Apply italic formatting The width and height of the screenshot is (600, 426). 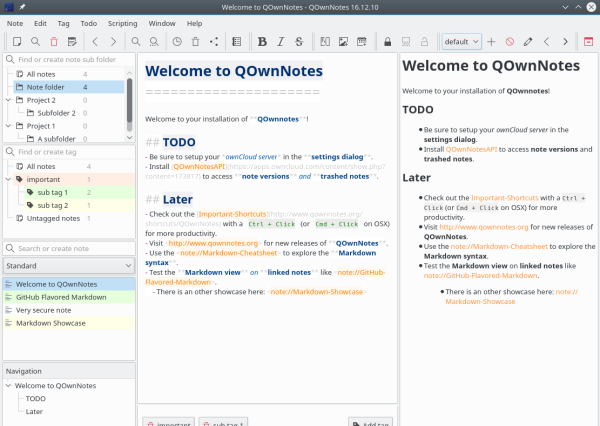280,41
